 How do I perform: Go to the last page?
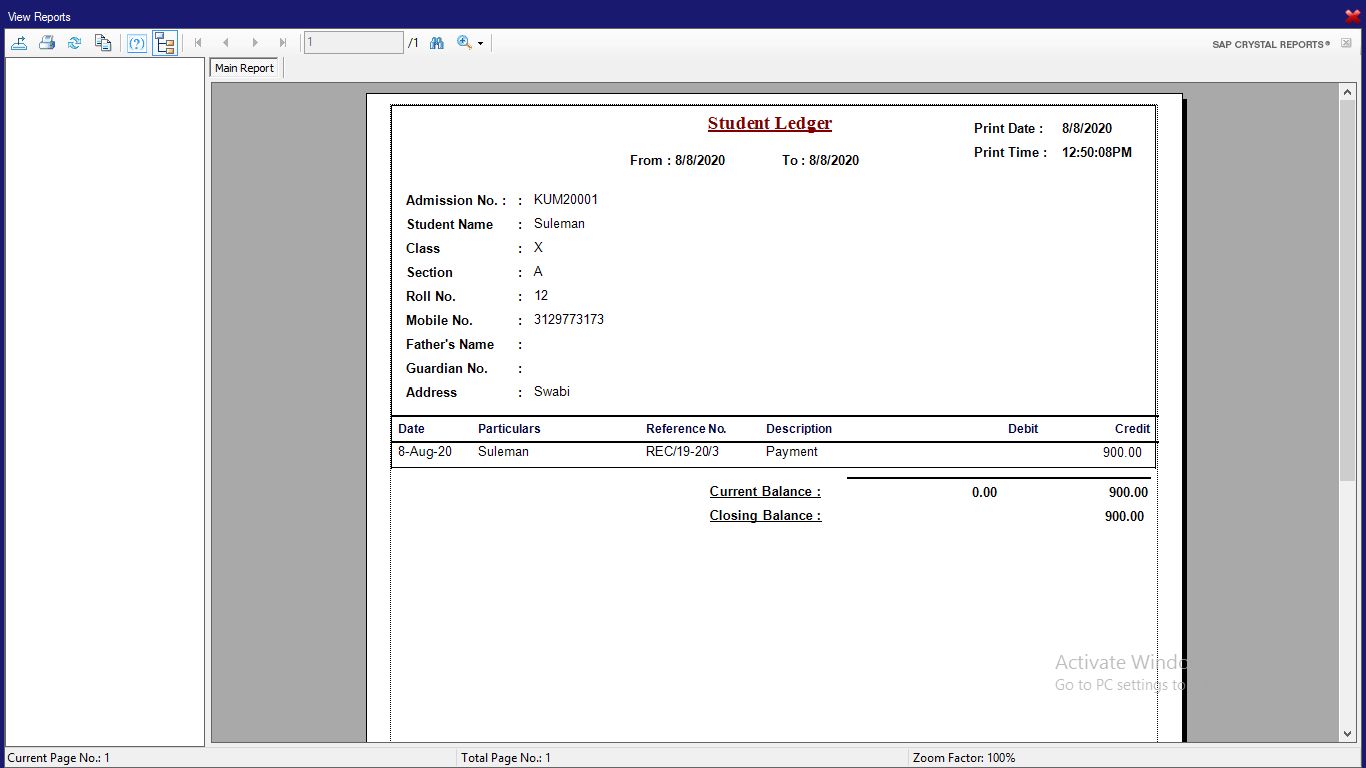[x=283, y=43]
